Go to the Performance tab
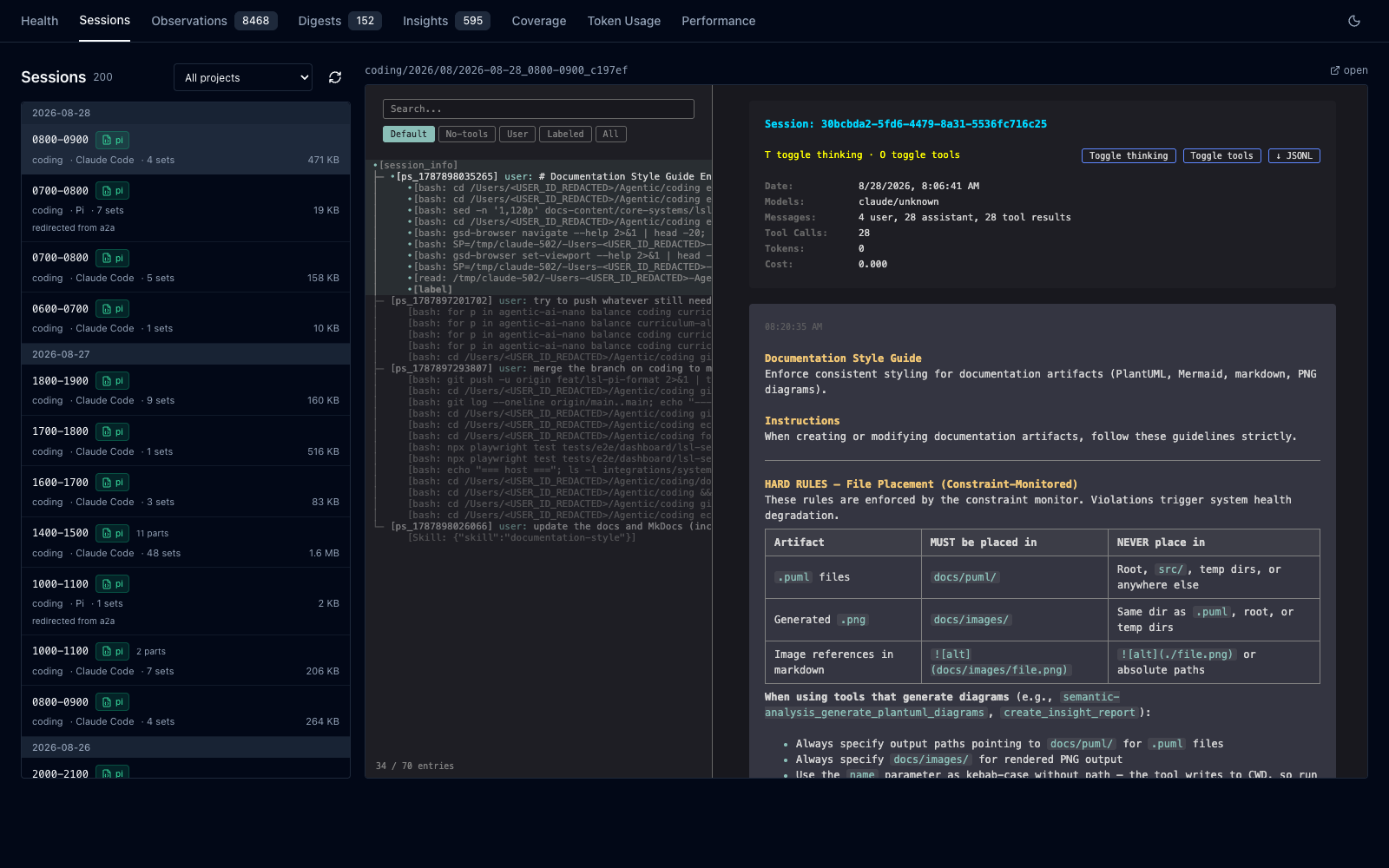Image resolution: width=1389 pixels, height=868 pixels. pyautogui.click(x=719, y=21)
